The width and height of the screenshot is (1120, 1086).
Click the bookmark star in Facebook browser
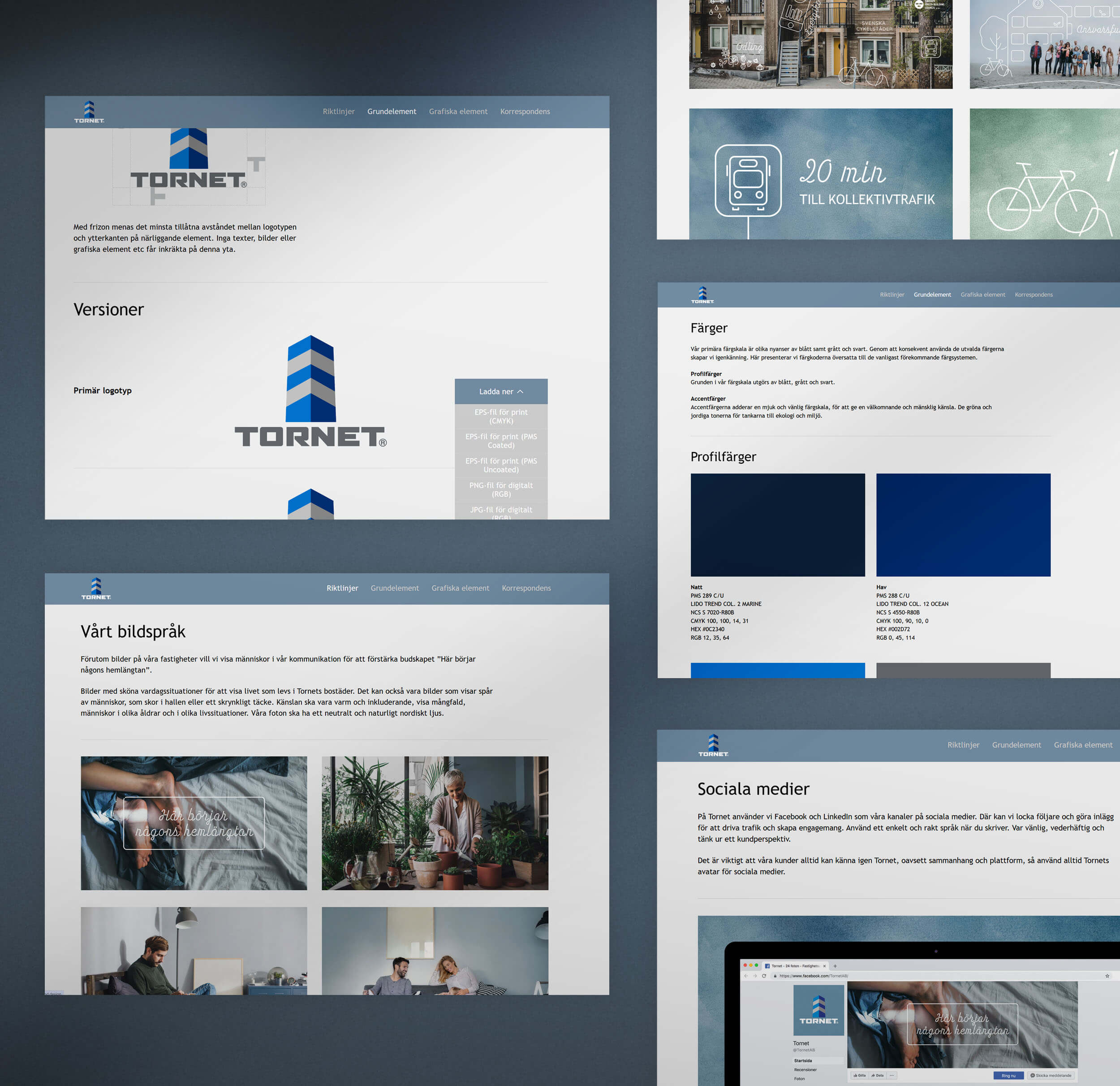[x=1107, y=976]
